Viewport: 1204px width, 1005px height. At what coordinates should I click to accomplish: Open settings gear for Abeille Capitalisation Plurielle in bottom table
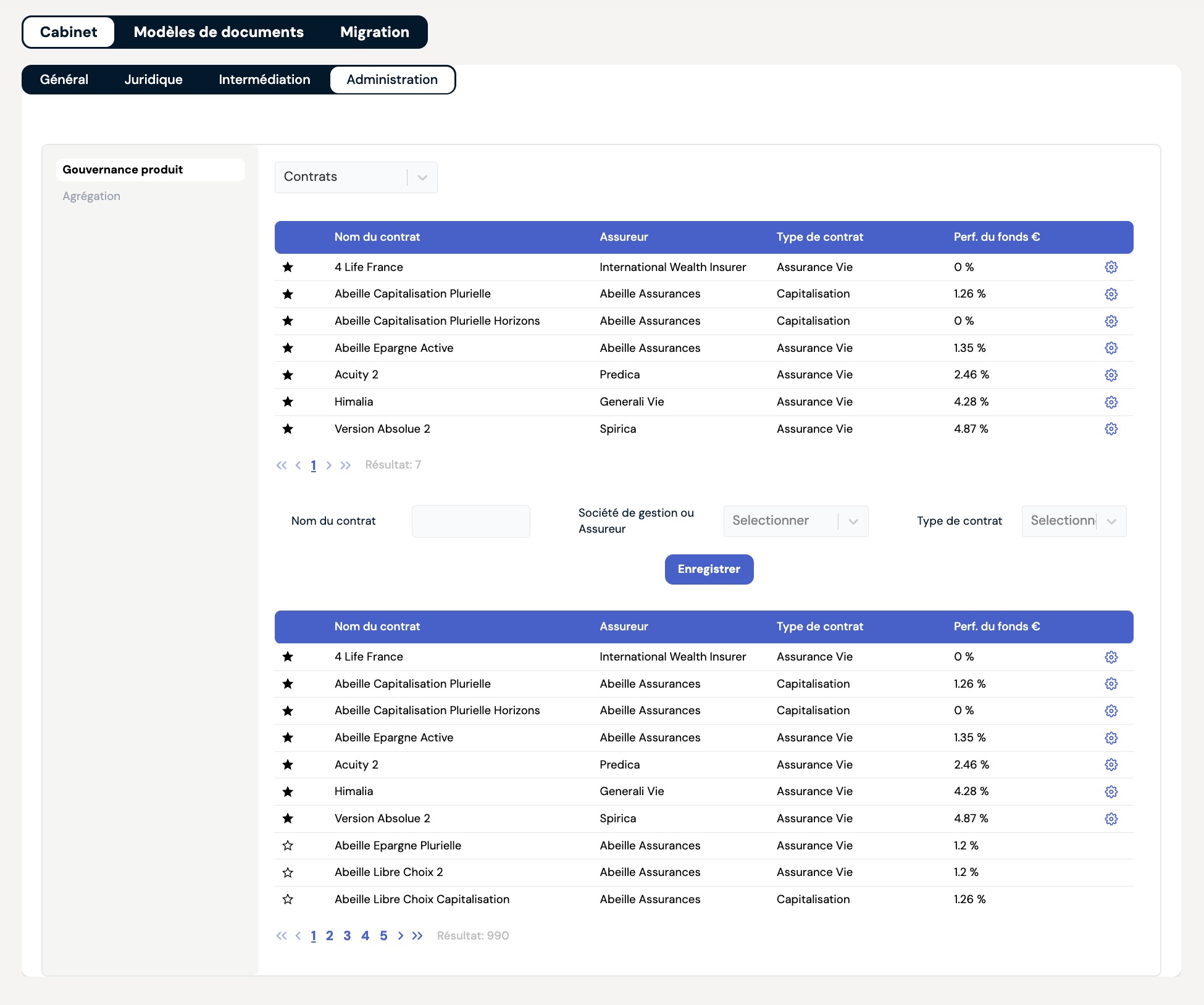[x=1111, y=684]
